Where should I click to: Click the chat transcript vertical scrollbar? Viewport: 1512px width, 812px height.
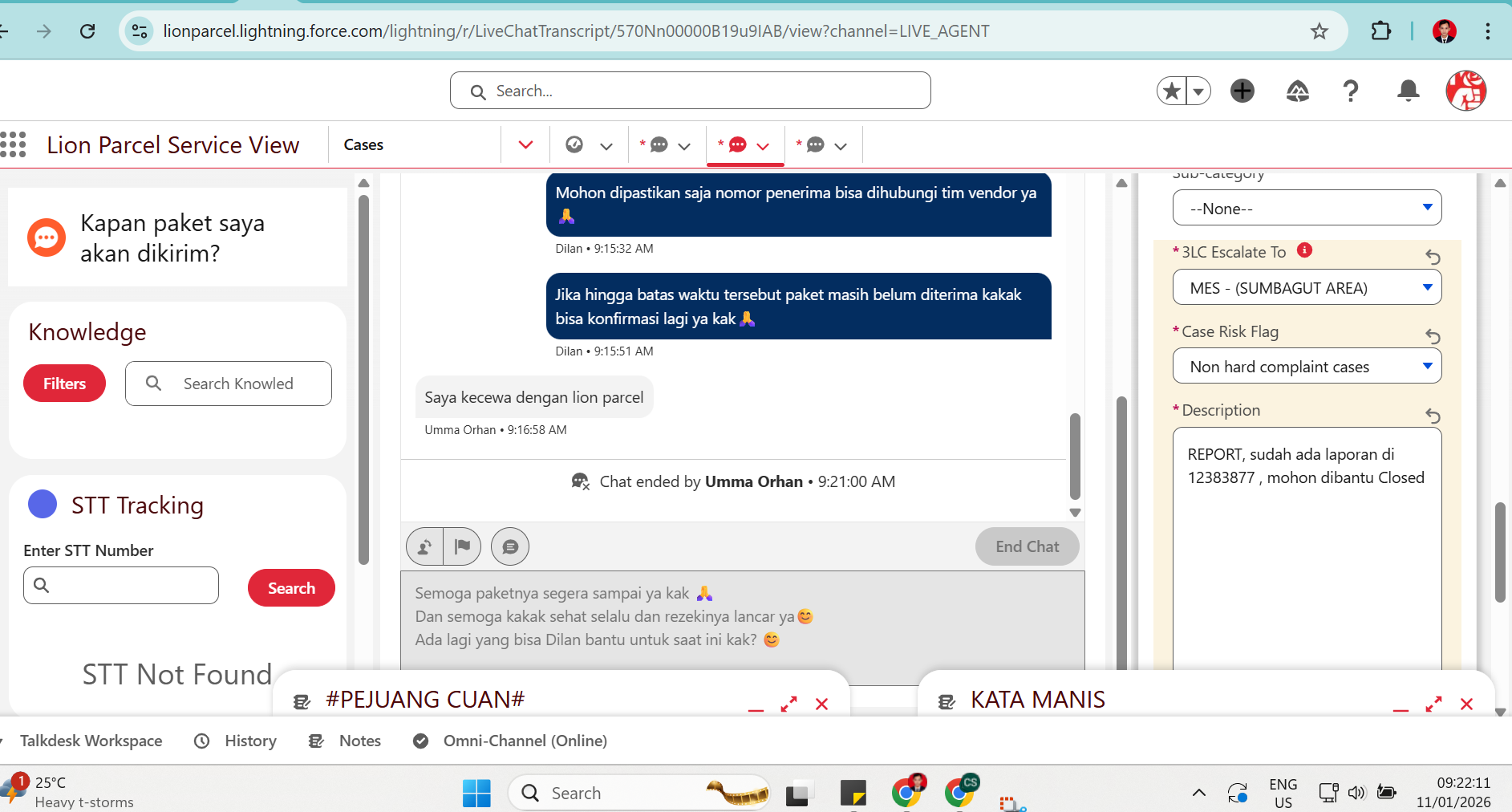pos(1075,457)
